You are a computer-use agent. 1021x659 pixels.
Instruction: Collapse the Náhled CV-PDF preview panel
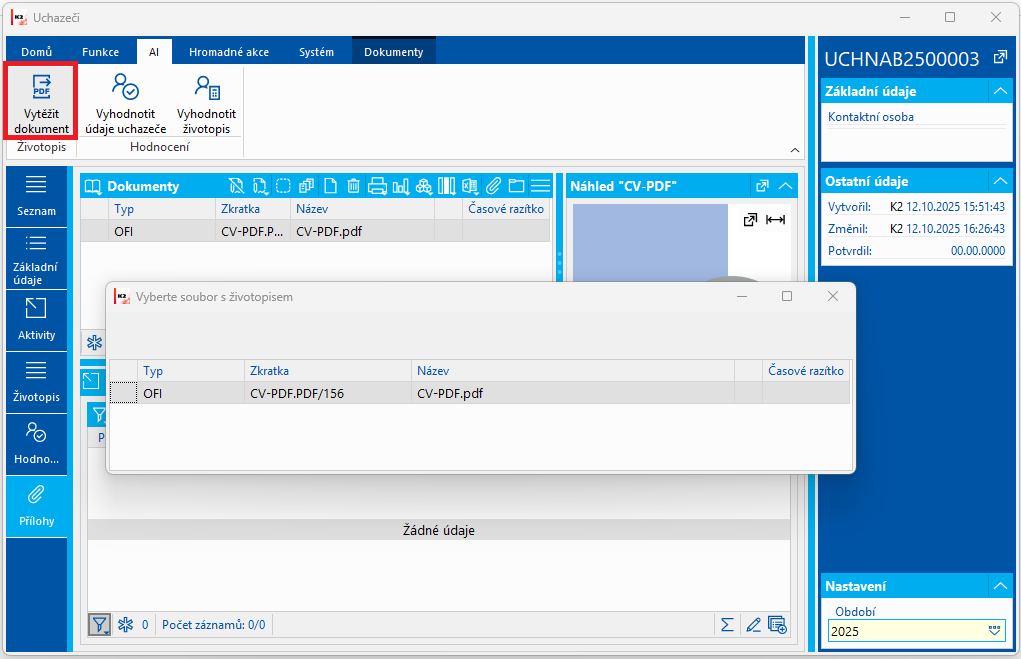[x=786, y=186]
